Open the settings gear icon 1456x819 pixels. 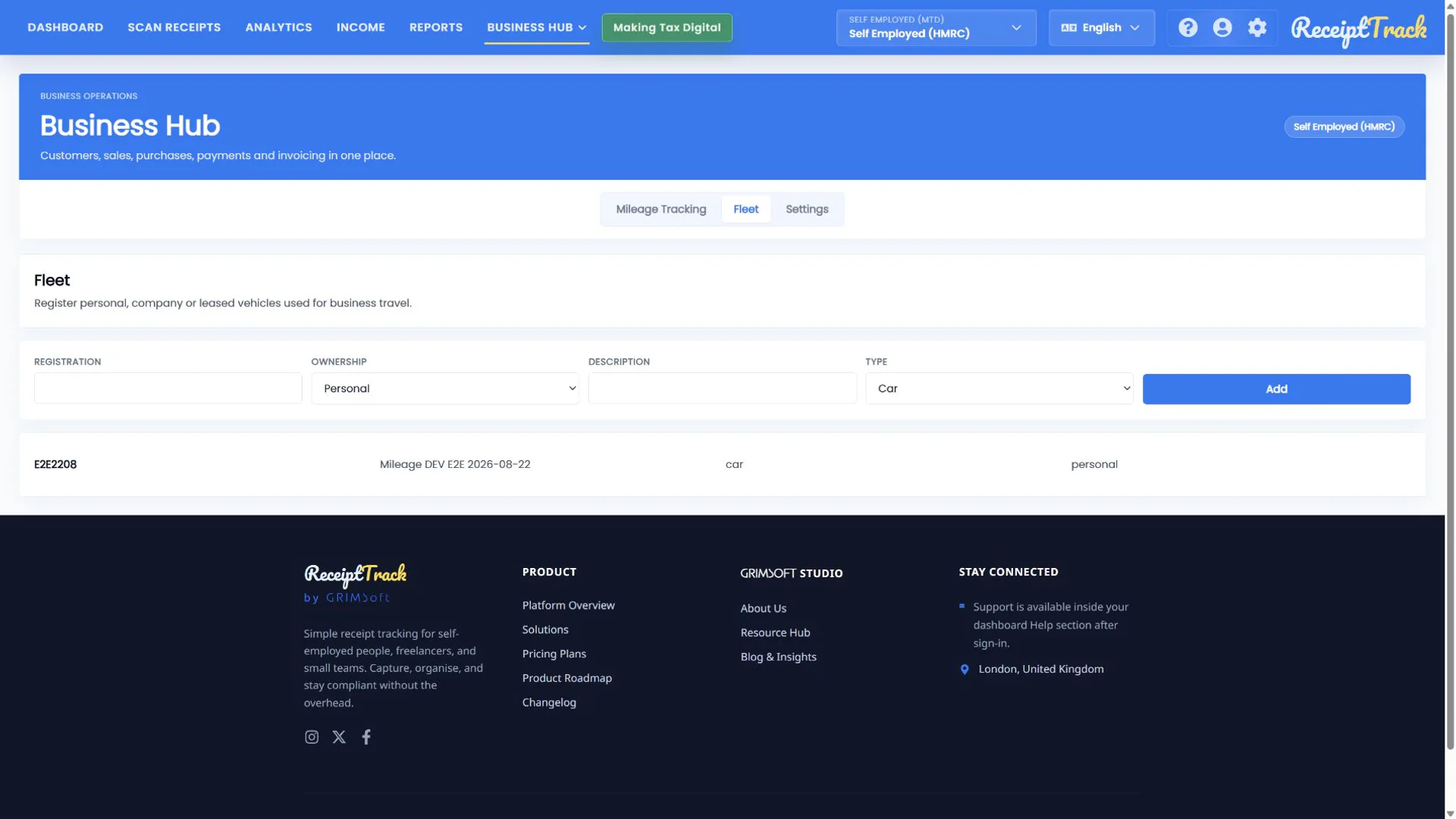tap(1257, 28)
